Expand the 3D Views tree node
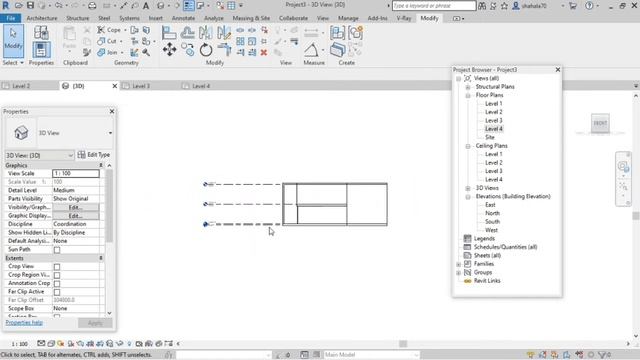This screenshot has width=640, height=360. pos(468,188)
